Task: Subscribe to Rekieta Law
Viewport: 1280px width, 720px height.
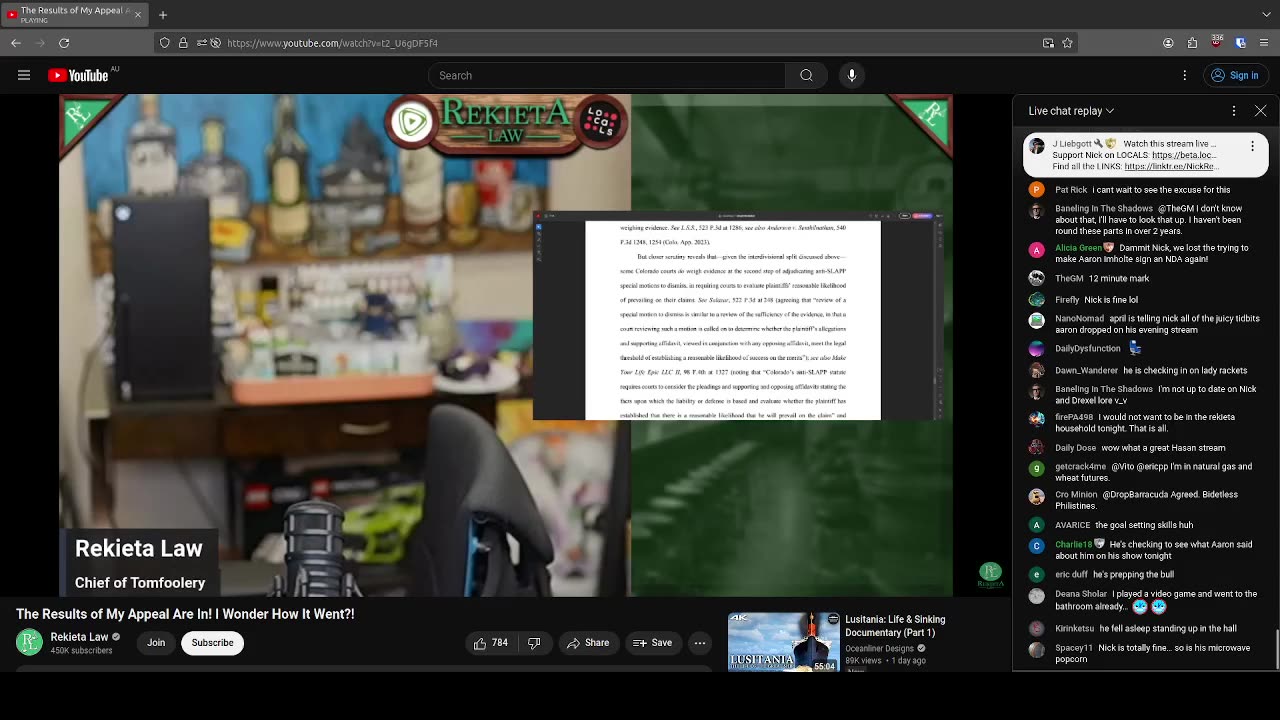Action: pos(212,643)
